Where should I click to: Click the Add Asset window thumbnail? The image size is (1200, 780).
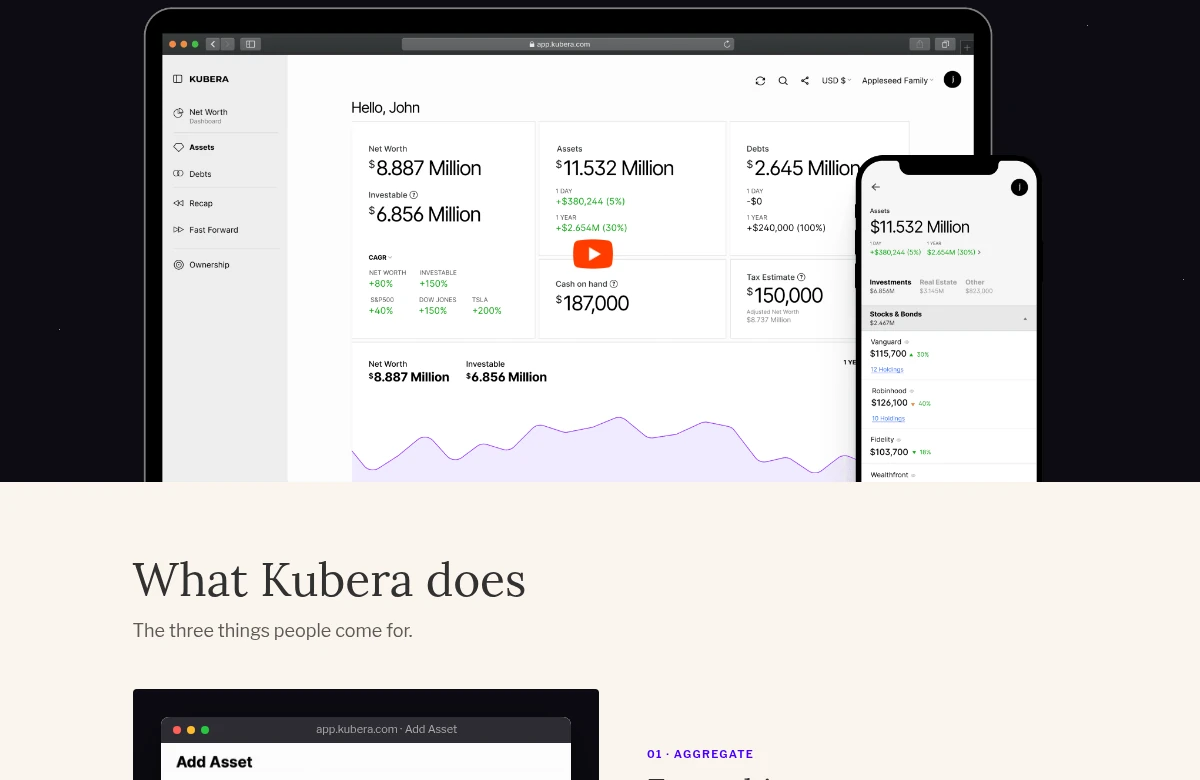click(x=366, y=734)
